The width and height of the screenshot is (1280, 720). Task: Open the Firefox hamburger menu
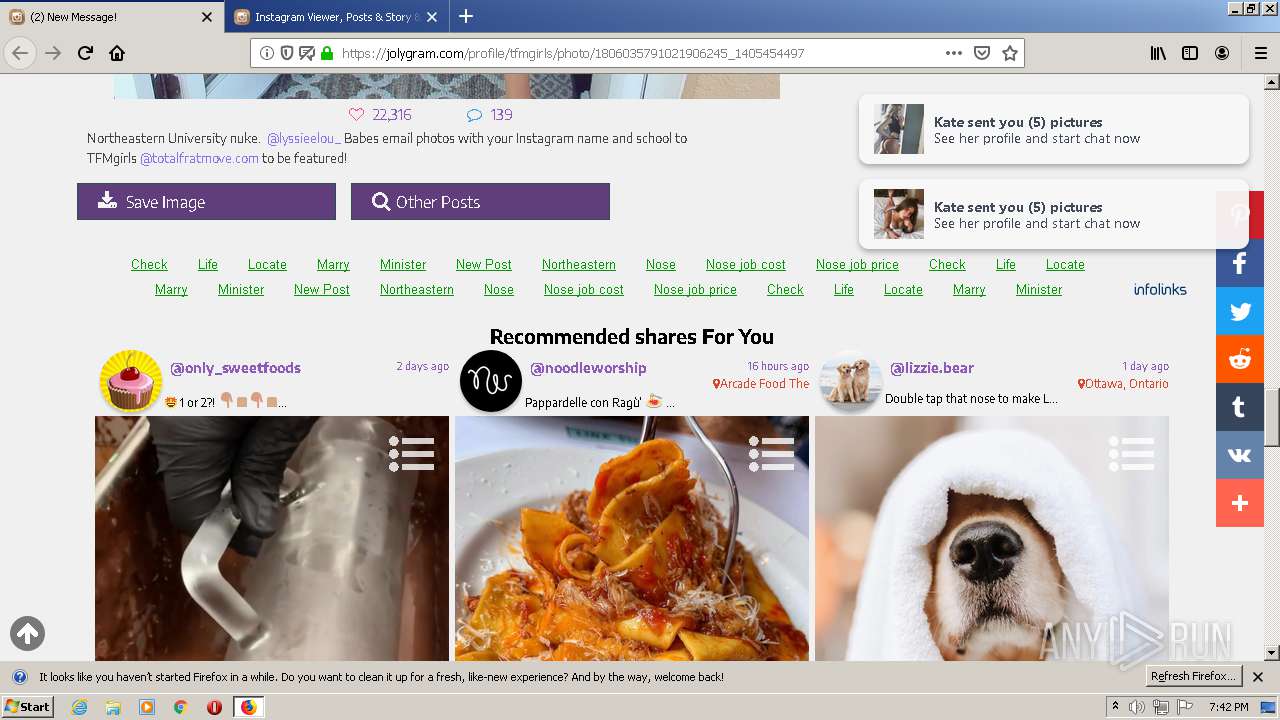click(1260, 53)
